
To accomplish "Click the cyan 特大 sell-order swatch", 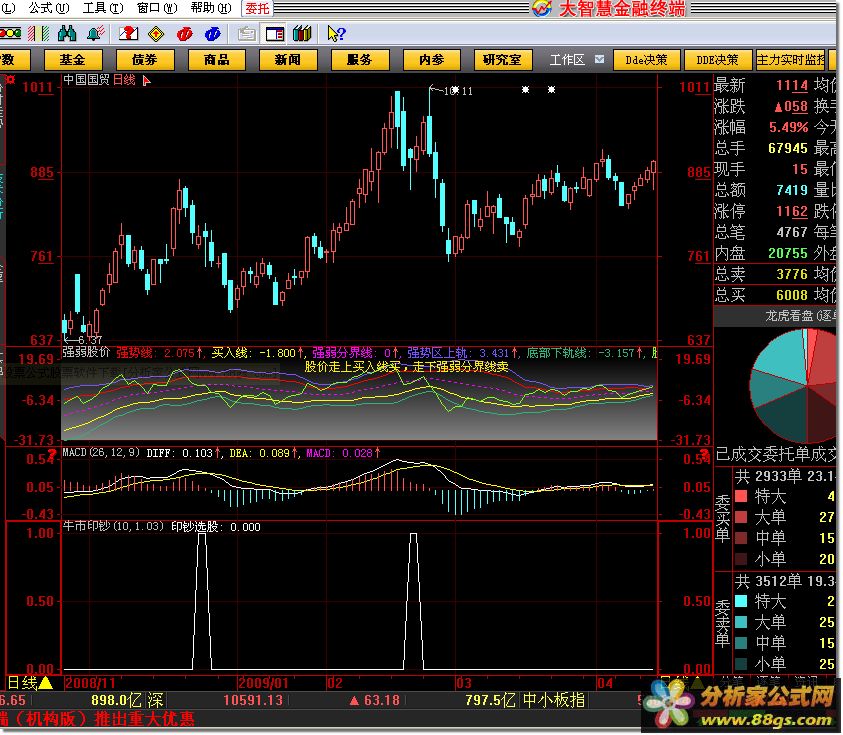I will click(x=741, y=601).
